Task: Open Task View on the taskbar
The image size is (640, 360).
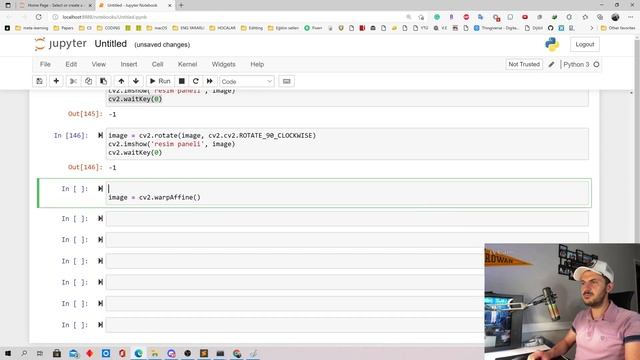Action: tap(40, 353)
